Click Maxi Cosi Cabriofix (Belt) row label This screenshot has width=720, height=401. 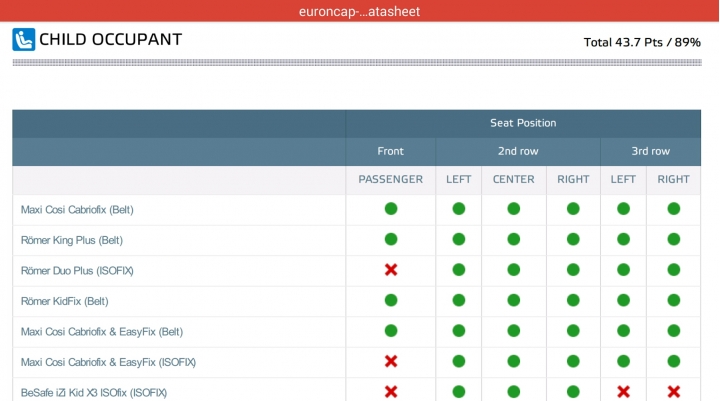[77, 210]
